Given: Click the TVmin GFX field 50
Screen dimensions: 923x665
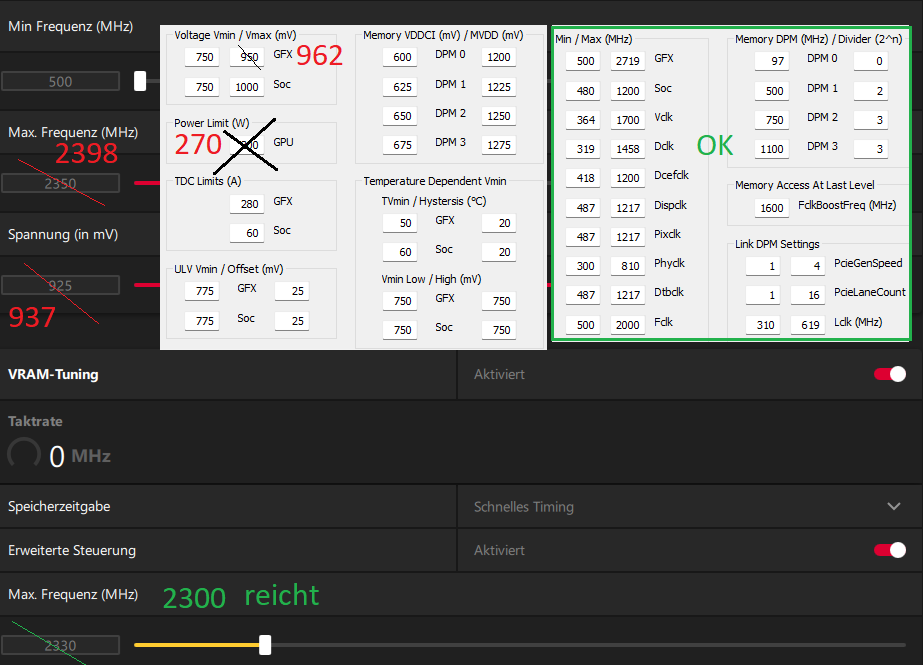Looking at the screenshot, I should [400, 223].
